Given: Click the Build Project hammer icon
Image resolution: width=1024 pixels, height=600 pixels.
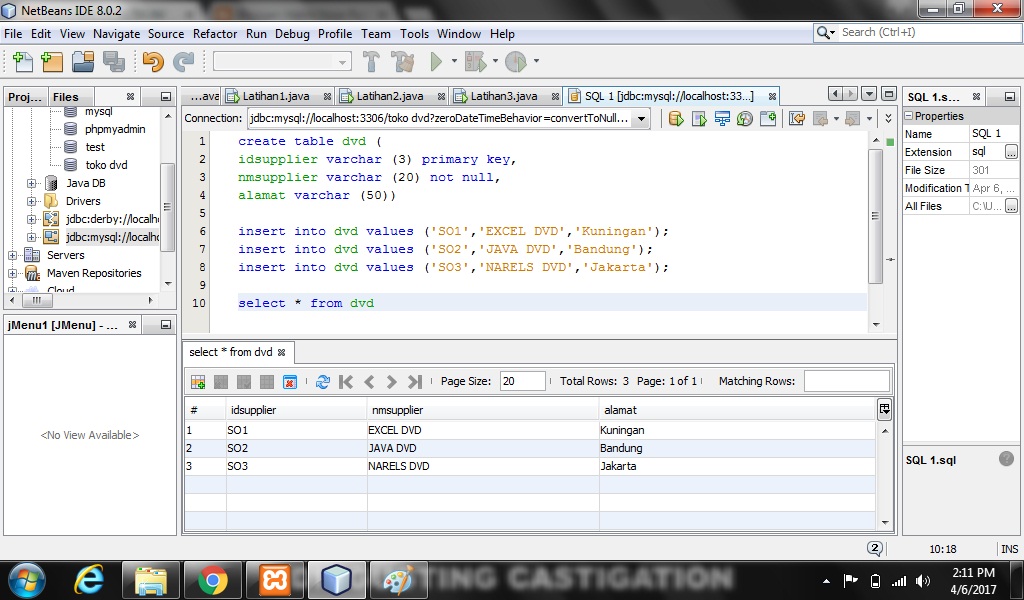Looking at the screenshot, I should pyautogui.click(x=371, y=61).
